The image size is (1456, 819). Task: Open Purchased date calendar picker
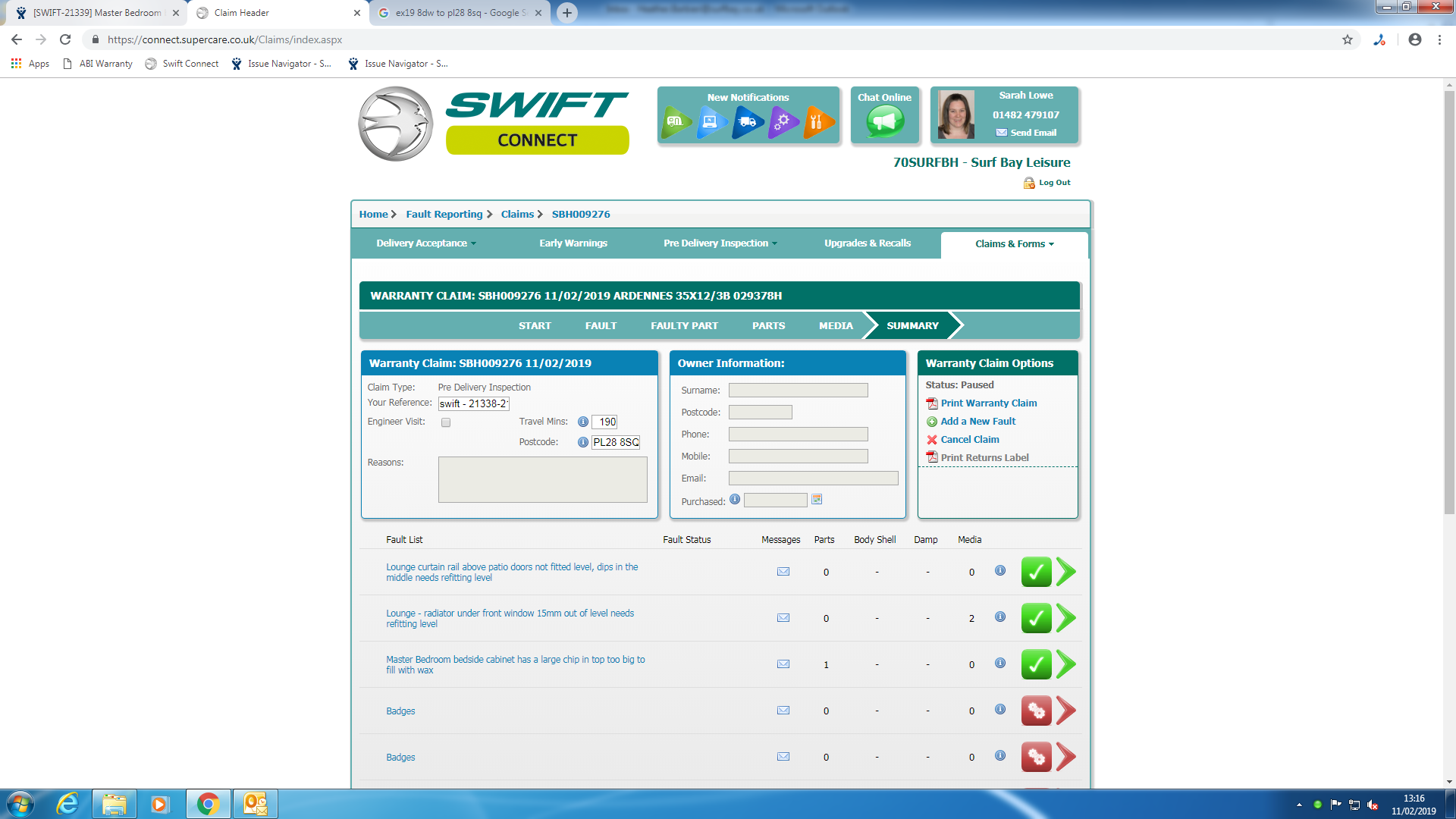click(817, 500)
